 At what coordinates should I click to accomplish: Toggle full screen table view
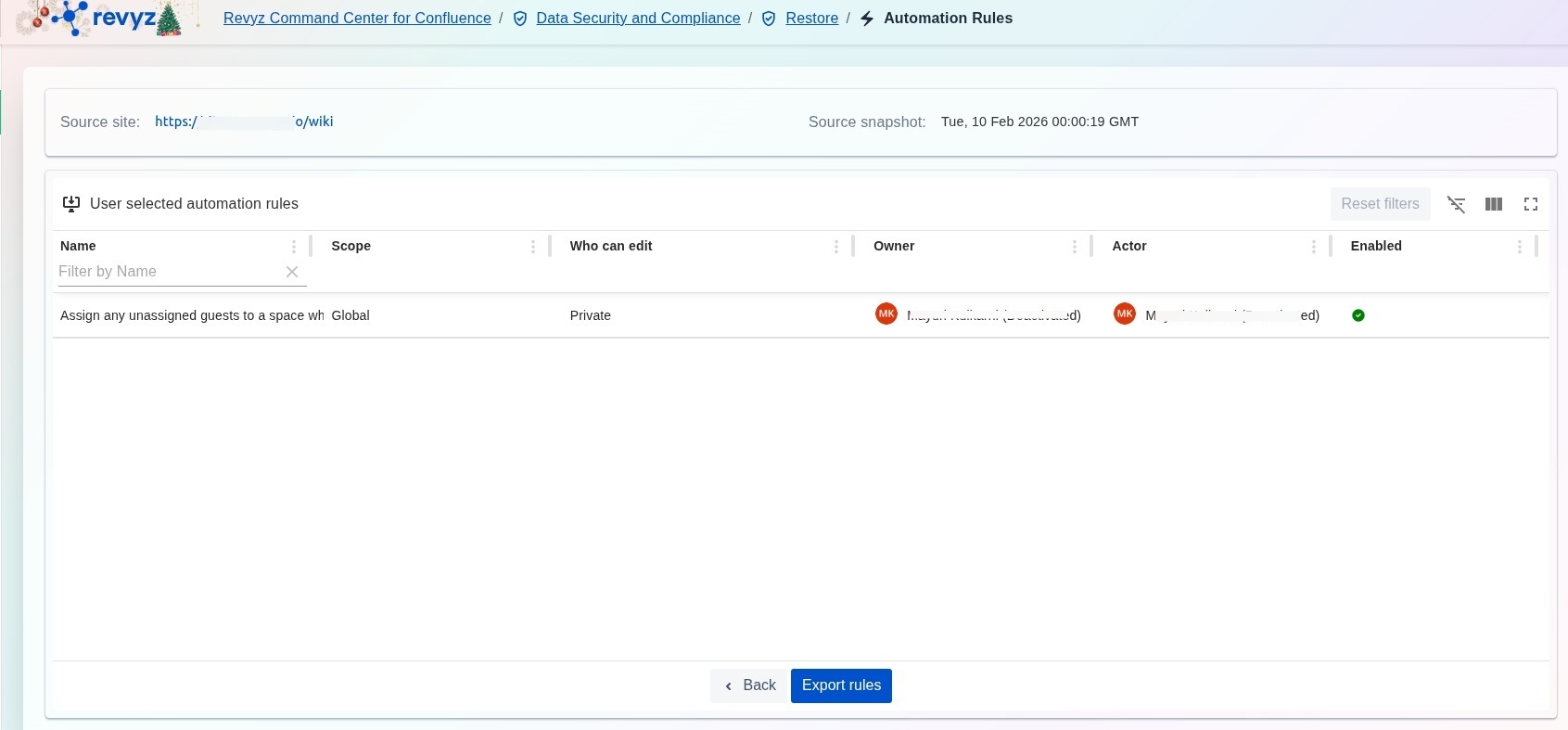[1530, 204]
